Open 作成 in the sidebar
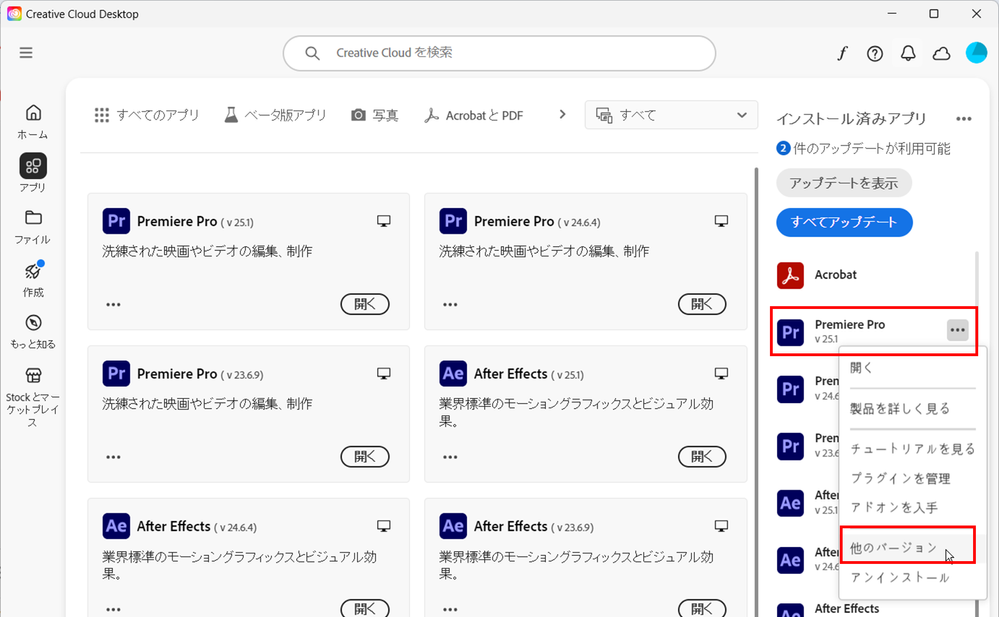 (33, 279)
